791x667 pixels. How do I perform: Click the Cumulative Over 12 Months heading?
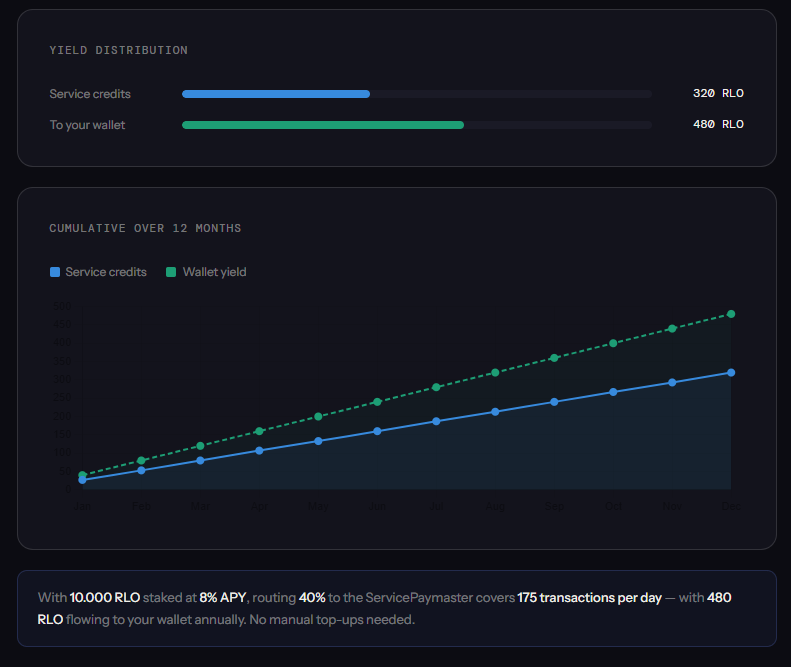[145, 228]
